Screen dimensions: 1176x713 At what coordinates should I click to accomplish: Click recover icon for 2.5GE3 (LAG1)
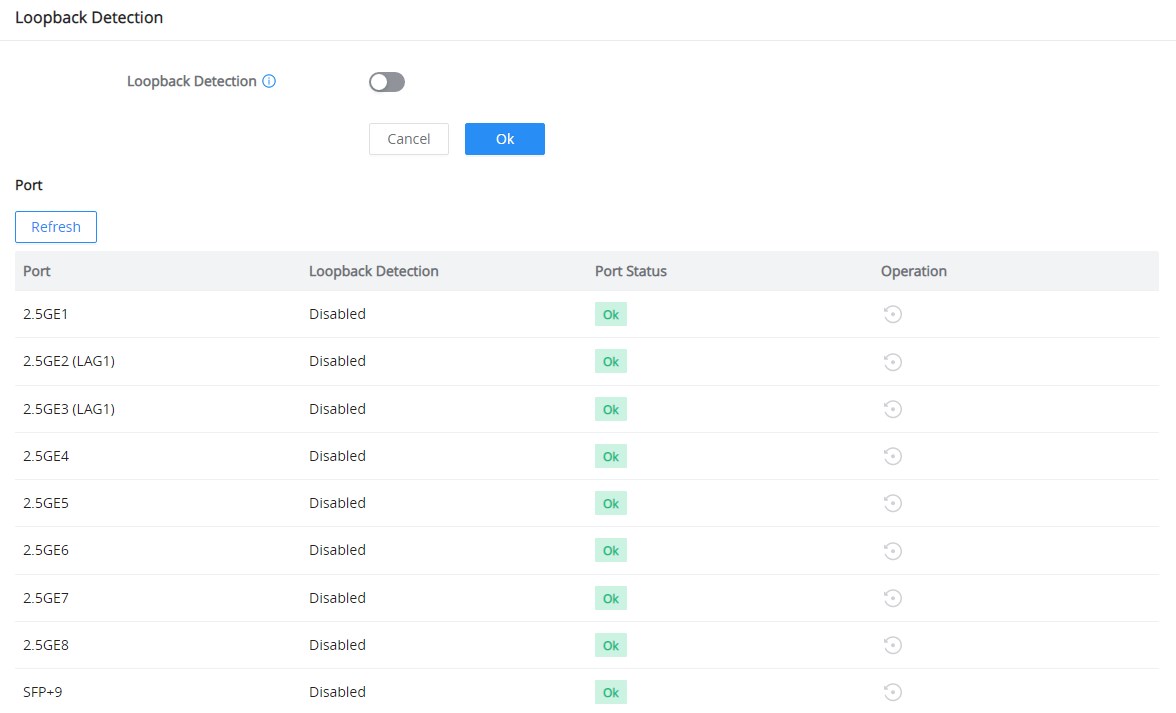pos(892,409)
